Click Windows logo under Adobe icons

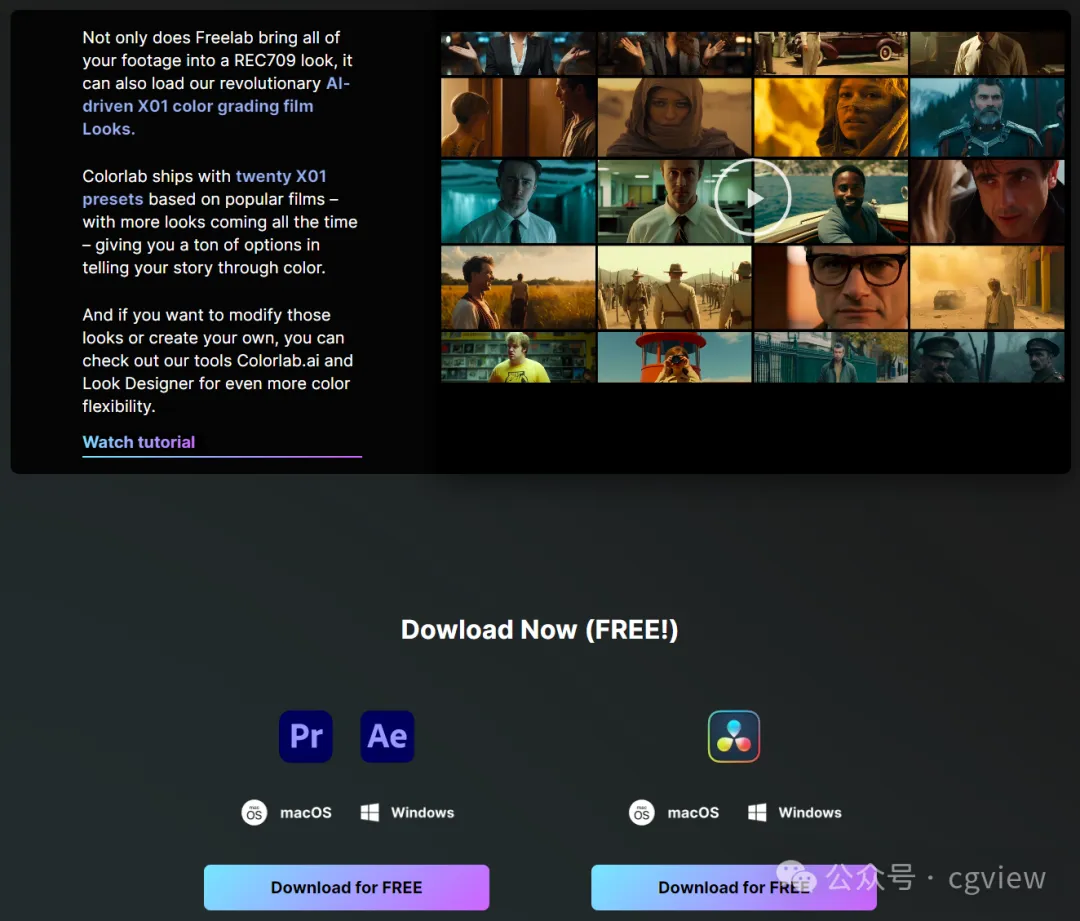(x=370, y=812)
